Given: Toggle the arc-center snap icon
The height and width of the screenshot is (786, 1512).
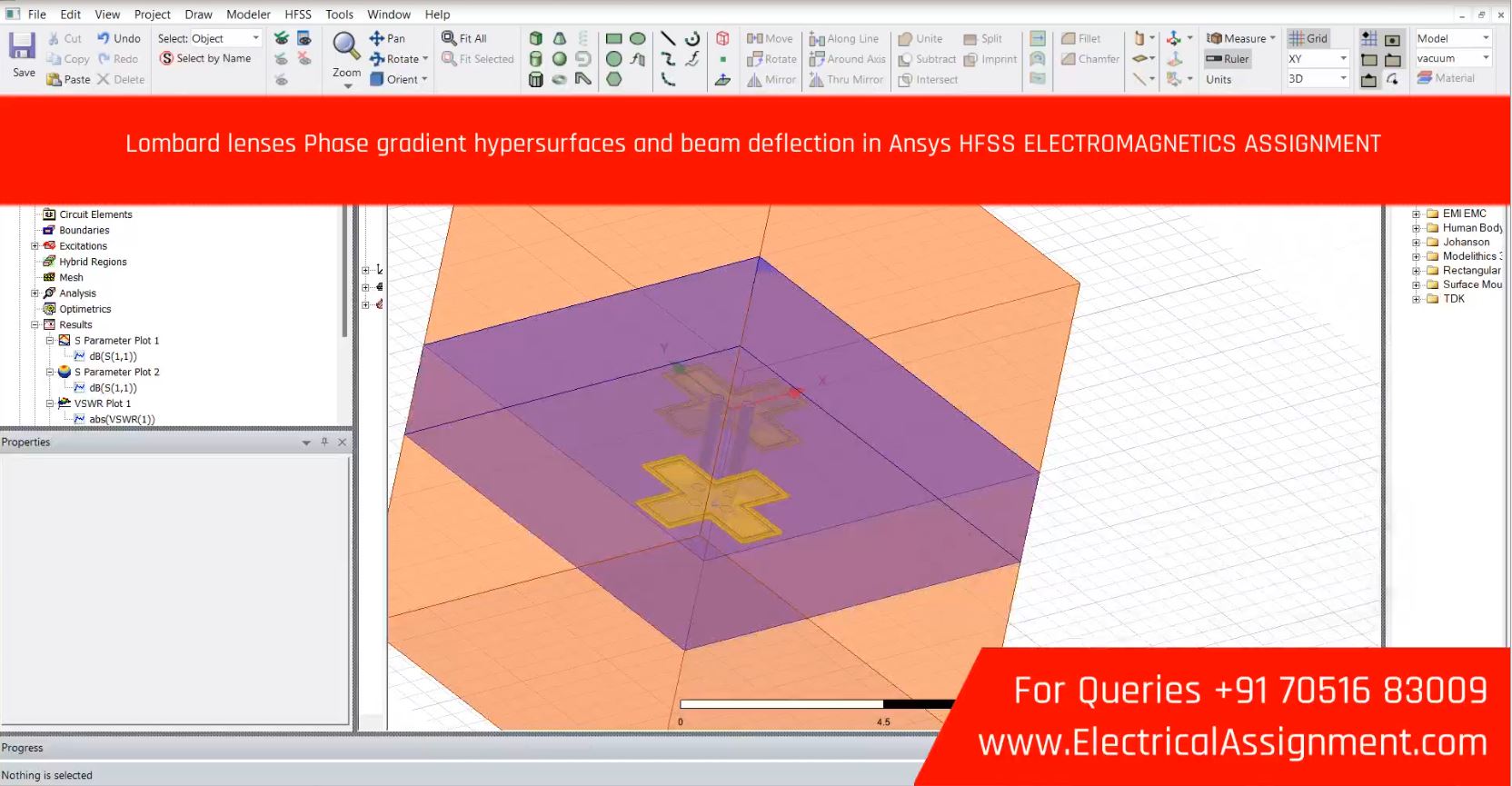Looking at the screenshot, I should (x=1392, y=80).
